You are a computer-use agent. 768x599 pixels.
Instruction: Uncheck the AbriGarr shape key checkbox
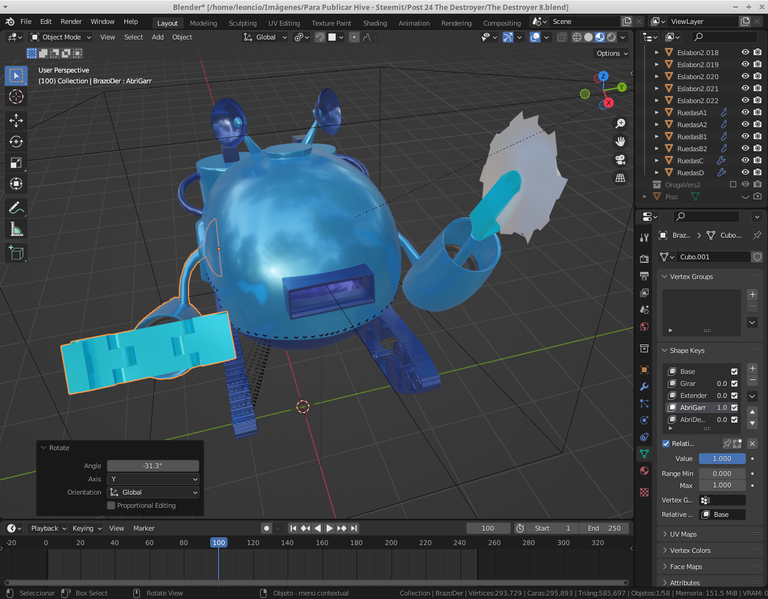click(734, 407)
